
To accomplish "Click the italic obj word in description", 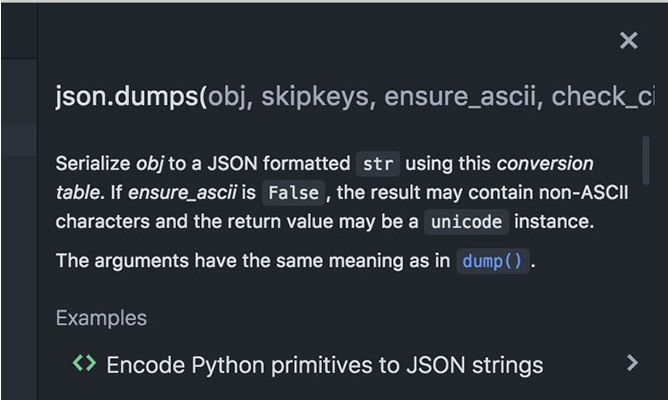I will [x=150, y=164].
